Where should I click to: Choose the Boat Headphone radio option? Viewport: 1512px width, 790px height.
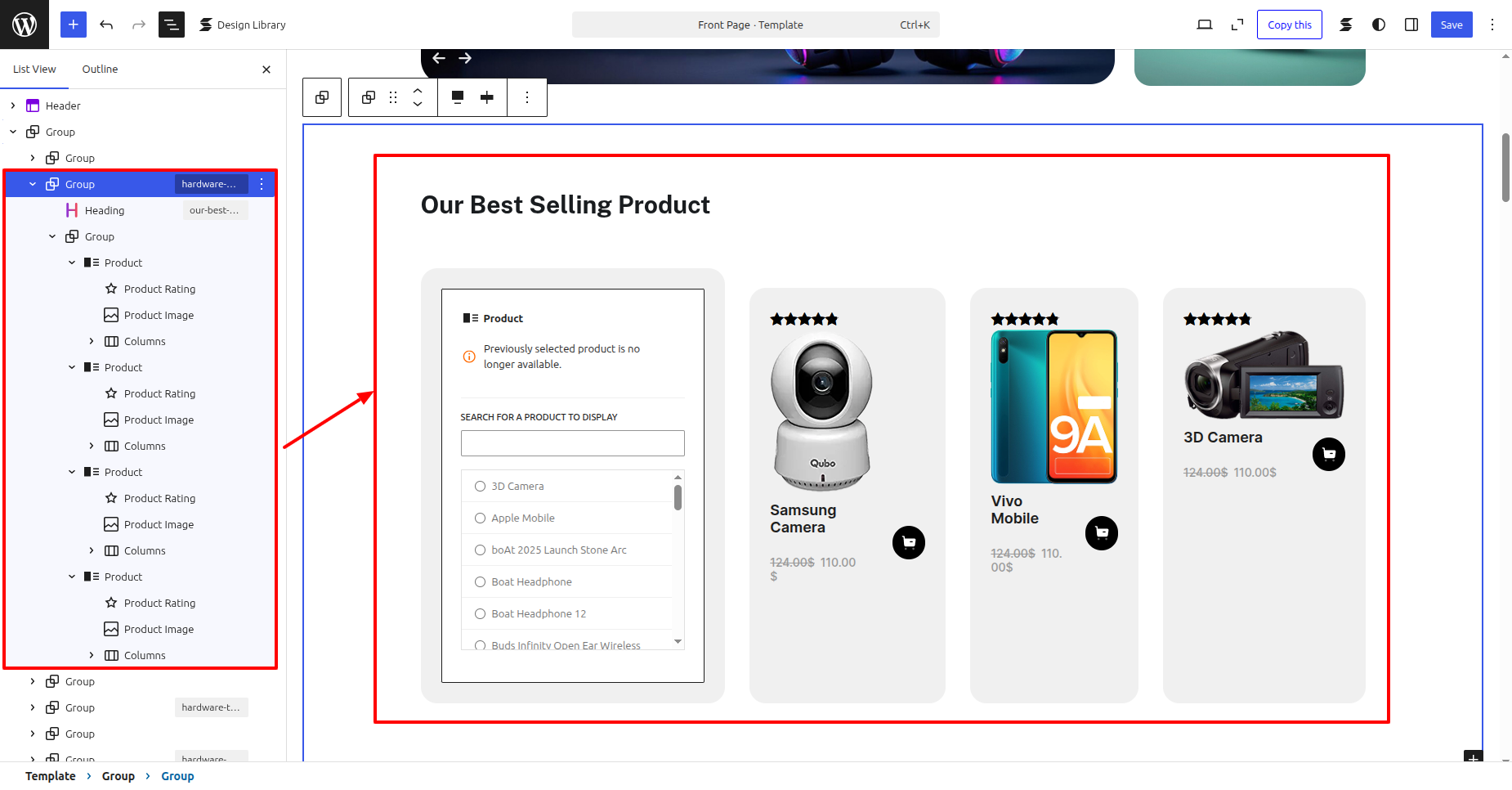coord(481,582)
